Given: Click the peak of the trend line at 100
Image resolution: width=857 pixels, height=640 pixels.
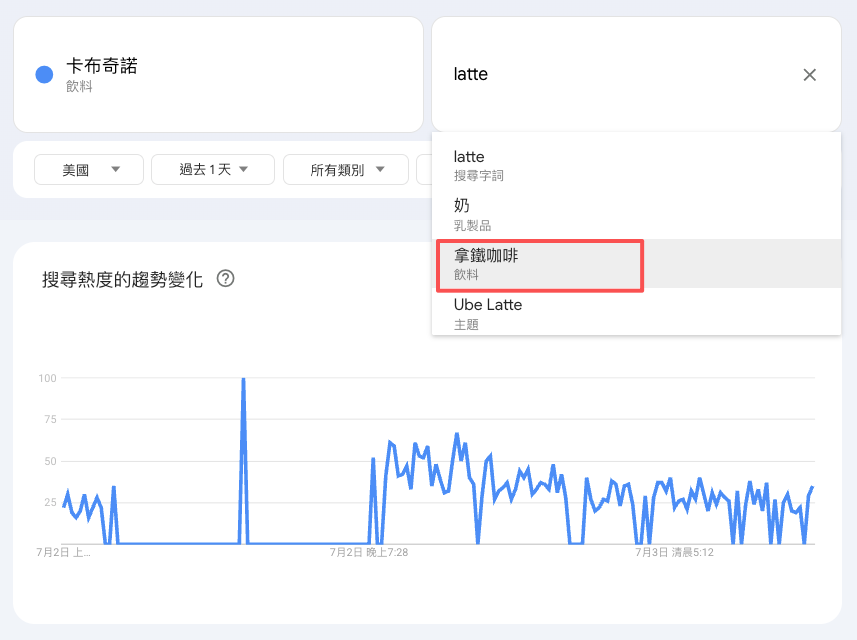Looking at the screenshot, I should tap(243, 379).
